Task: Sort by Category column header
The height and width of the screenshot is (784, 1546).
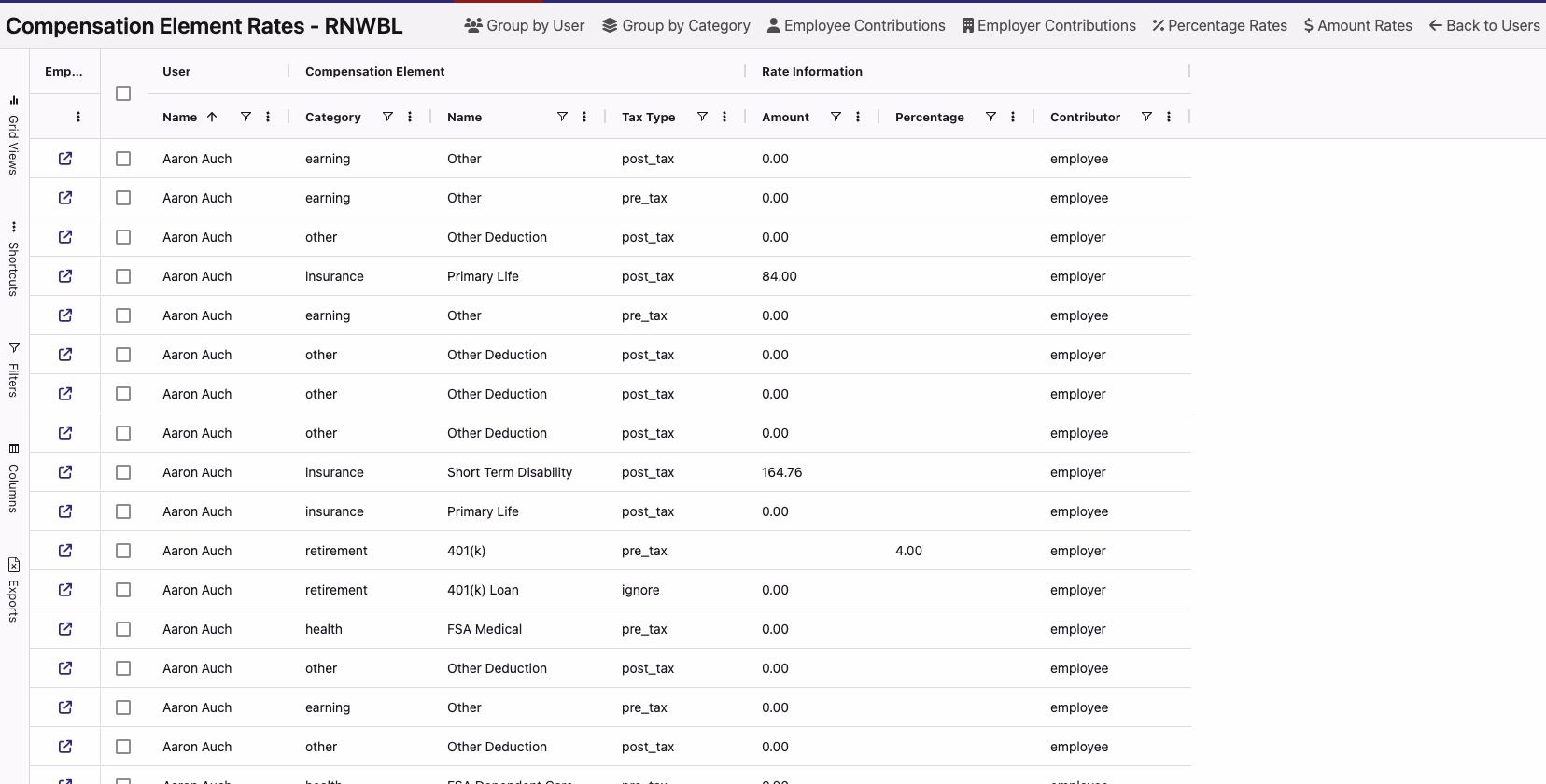Action: 333,117
